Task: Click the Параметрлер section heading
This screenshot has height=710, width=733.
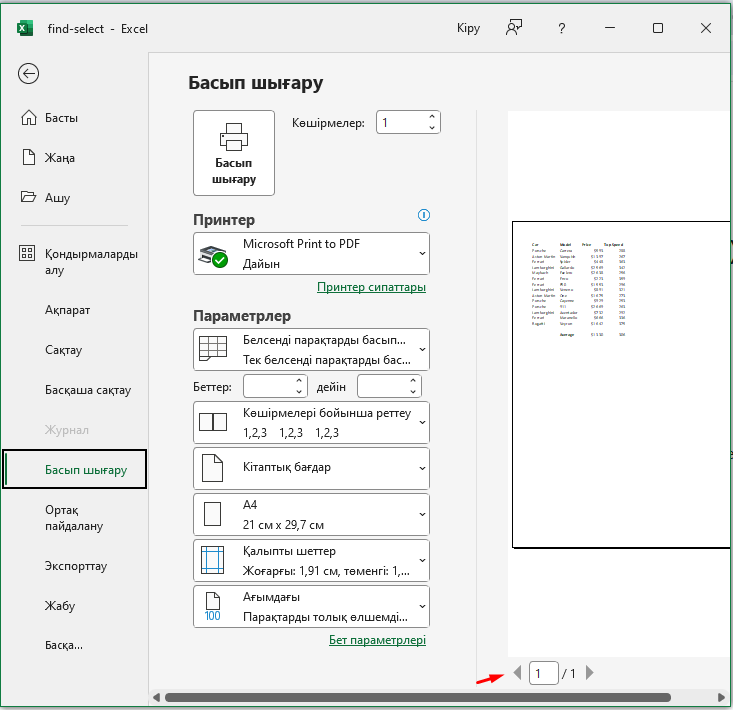Action: [x=242, y=316]
